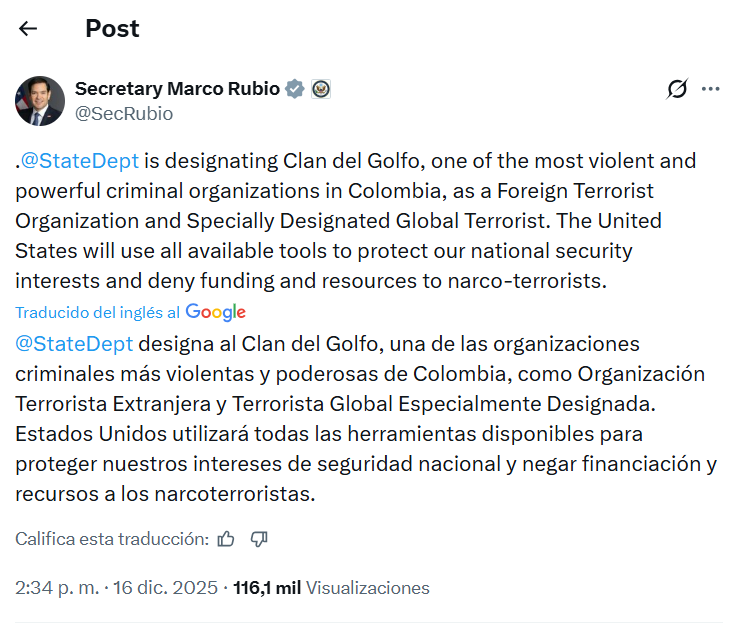The width and height of the screenshot is (737, 624).
Task: Rate the translation with thumbs up
Action: [x=226, y=539]
